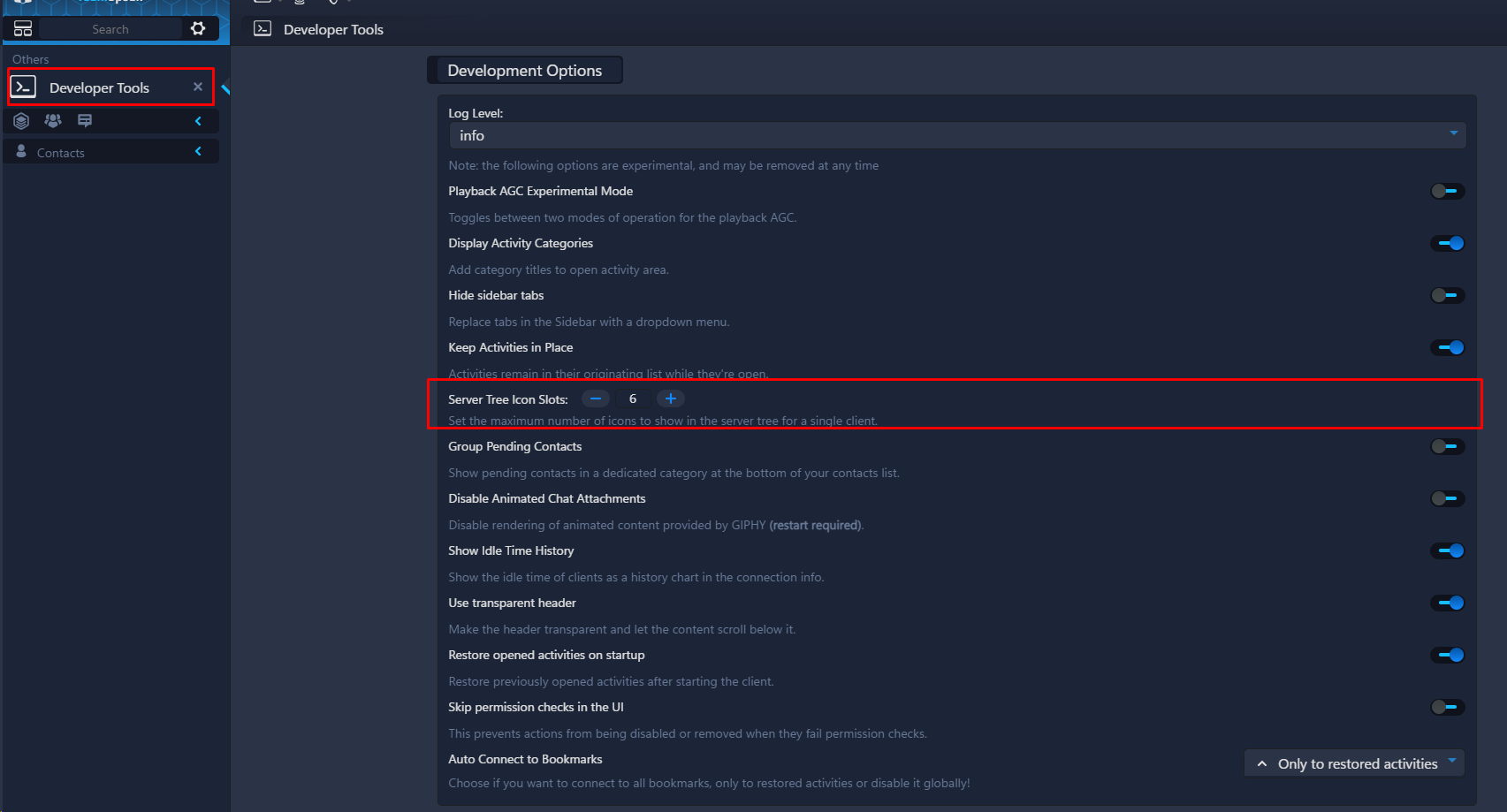Click the terminal icon in Developer Tools header
The image size is (1507, 812).
[263, 28]
